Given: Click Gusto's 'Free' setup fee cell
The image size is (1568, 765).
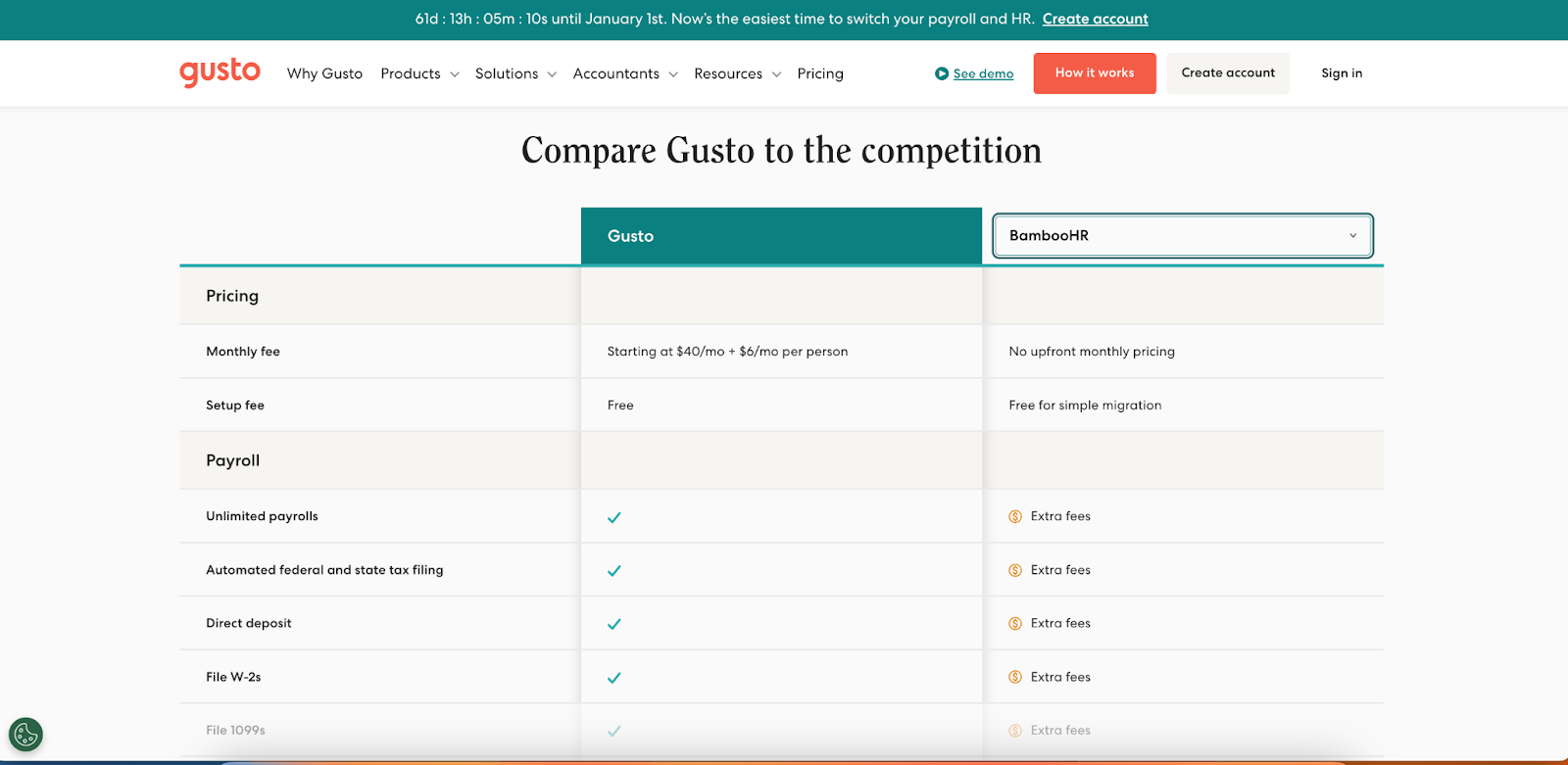Looking at the screenshot, I should click(620, 406).
